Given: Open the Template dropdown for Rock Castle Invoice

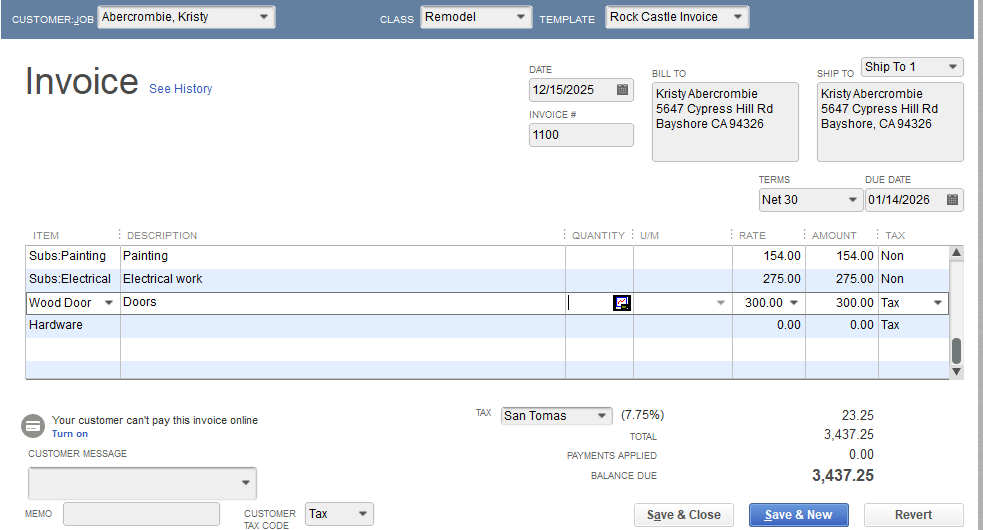Looking at the screenshot, I should click(738, 17).
